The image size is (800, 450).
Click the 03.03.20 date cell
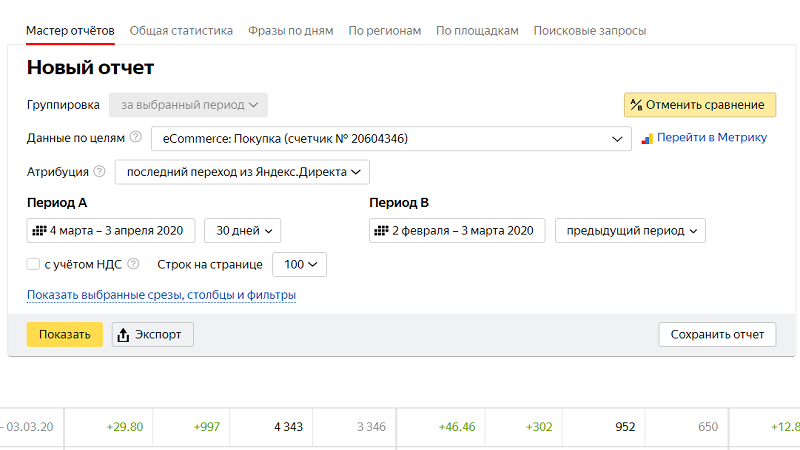click(x=30, y=427)
